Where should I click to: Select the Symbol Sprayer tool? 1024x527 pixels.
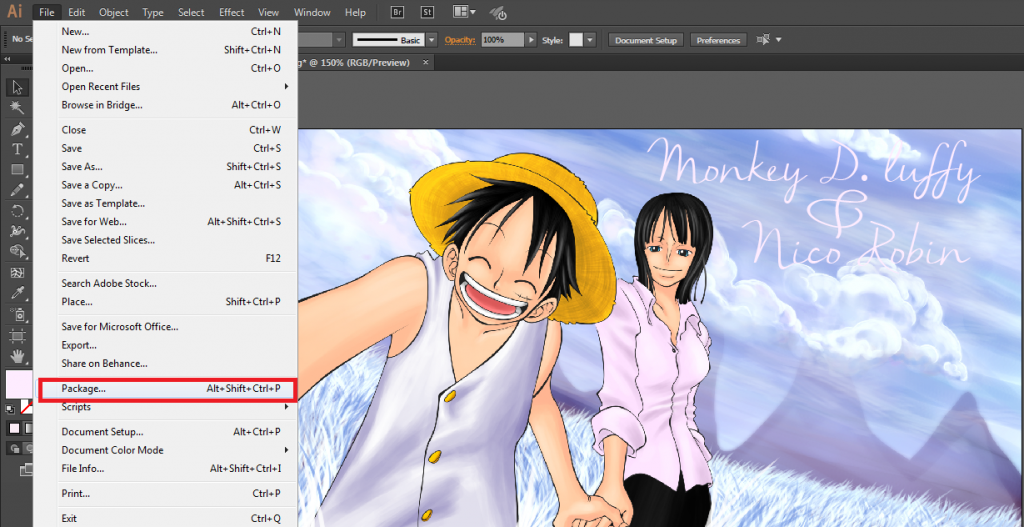[17, 314]
